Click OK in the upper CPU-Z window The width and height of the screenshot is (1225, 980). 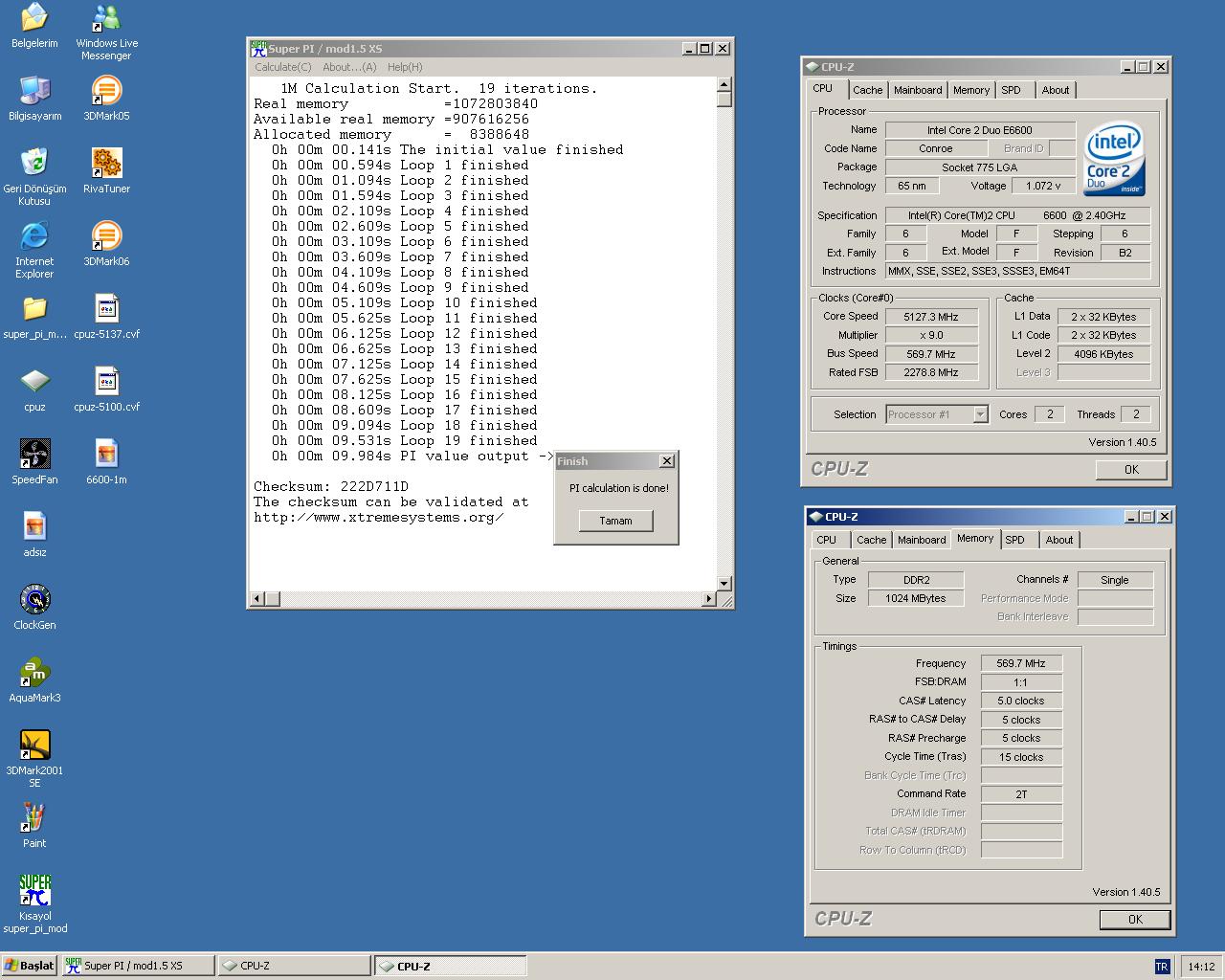click(1131, 470)
